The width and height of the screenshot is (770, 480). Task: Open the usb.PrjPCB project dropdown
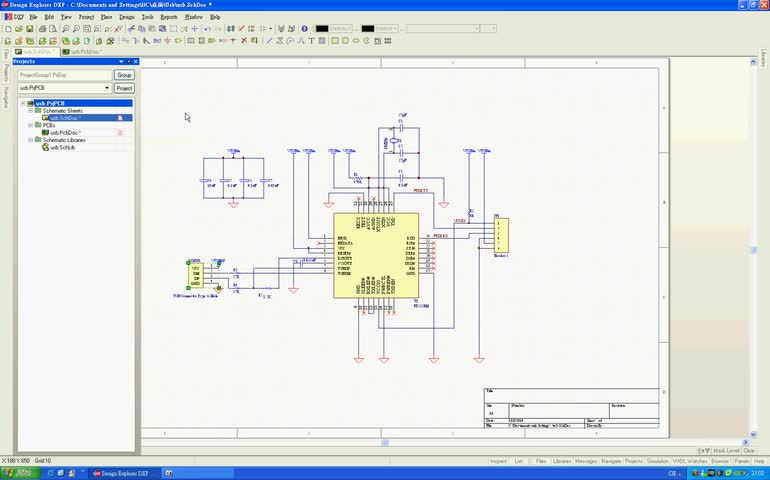(107, 88)
